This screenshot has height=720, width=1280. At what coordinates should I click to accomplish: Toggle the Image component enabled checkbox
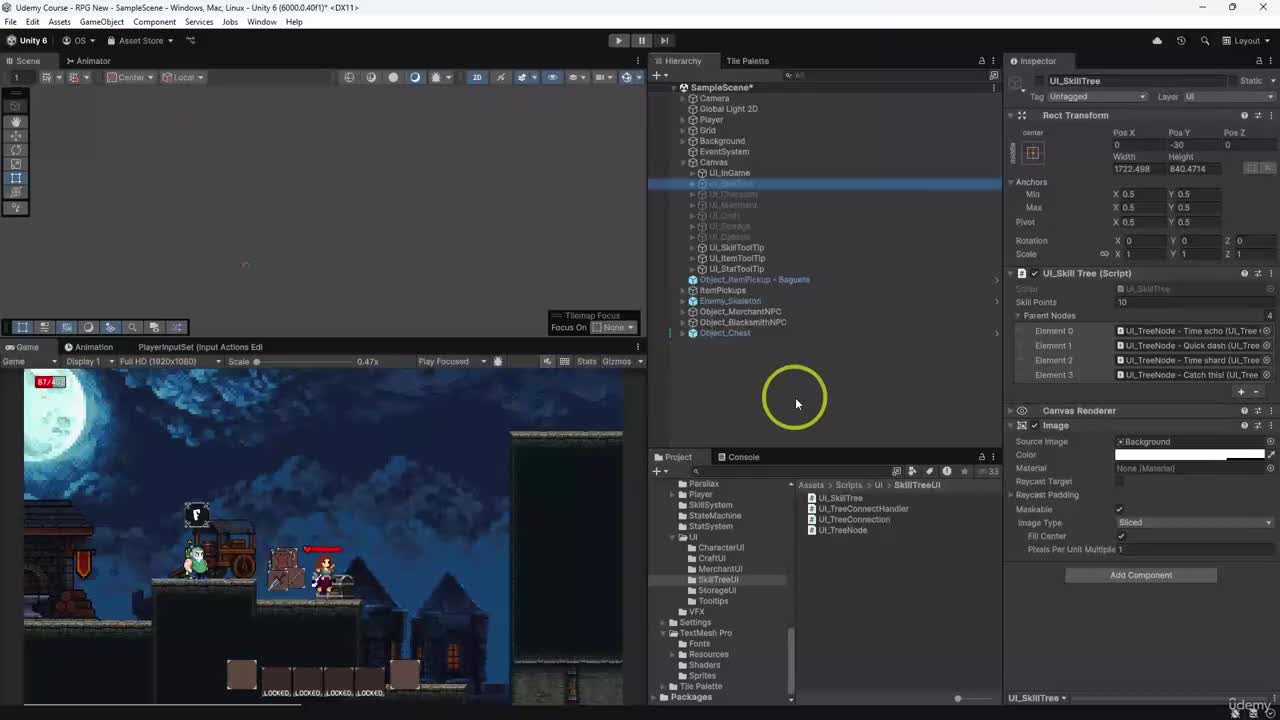[1034, 425]
